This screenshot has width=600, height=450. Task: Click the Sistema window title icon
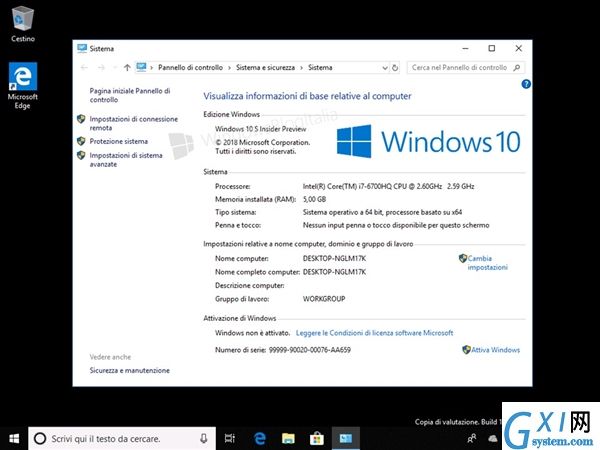tap(82, 48)
